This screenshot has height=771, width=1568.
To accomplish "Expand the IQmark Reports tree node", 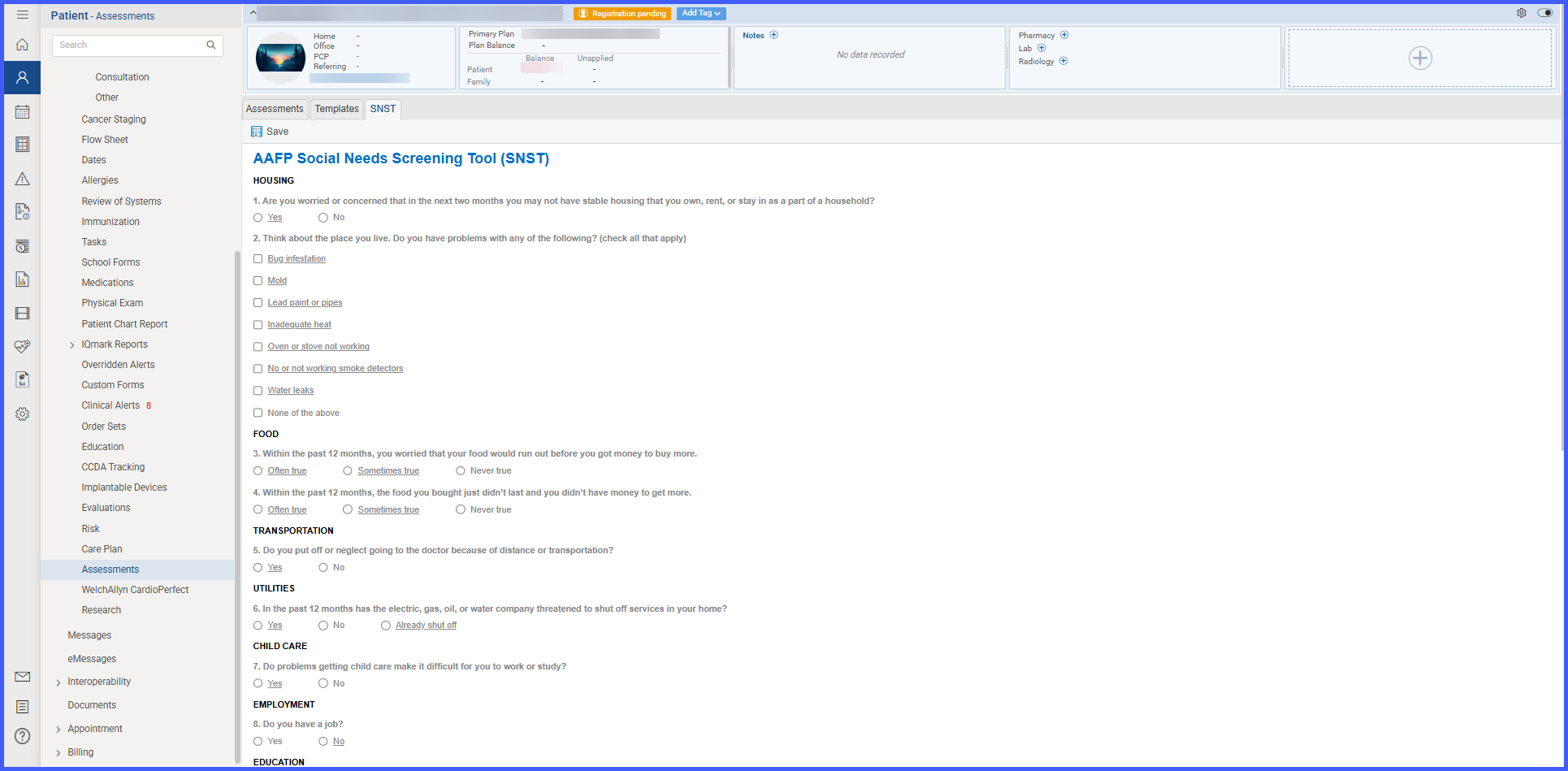I will [x=72, y=345].
